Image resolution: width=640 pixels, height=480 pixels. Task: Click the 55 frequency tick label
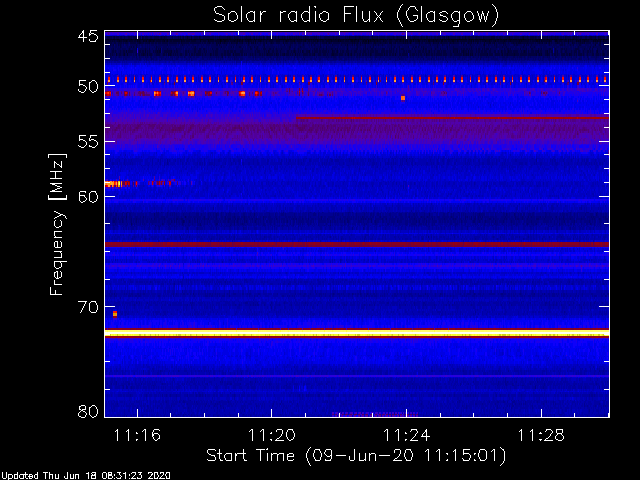(x=88, y=142)
